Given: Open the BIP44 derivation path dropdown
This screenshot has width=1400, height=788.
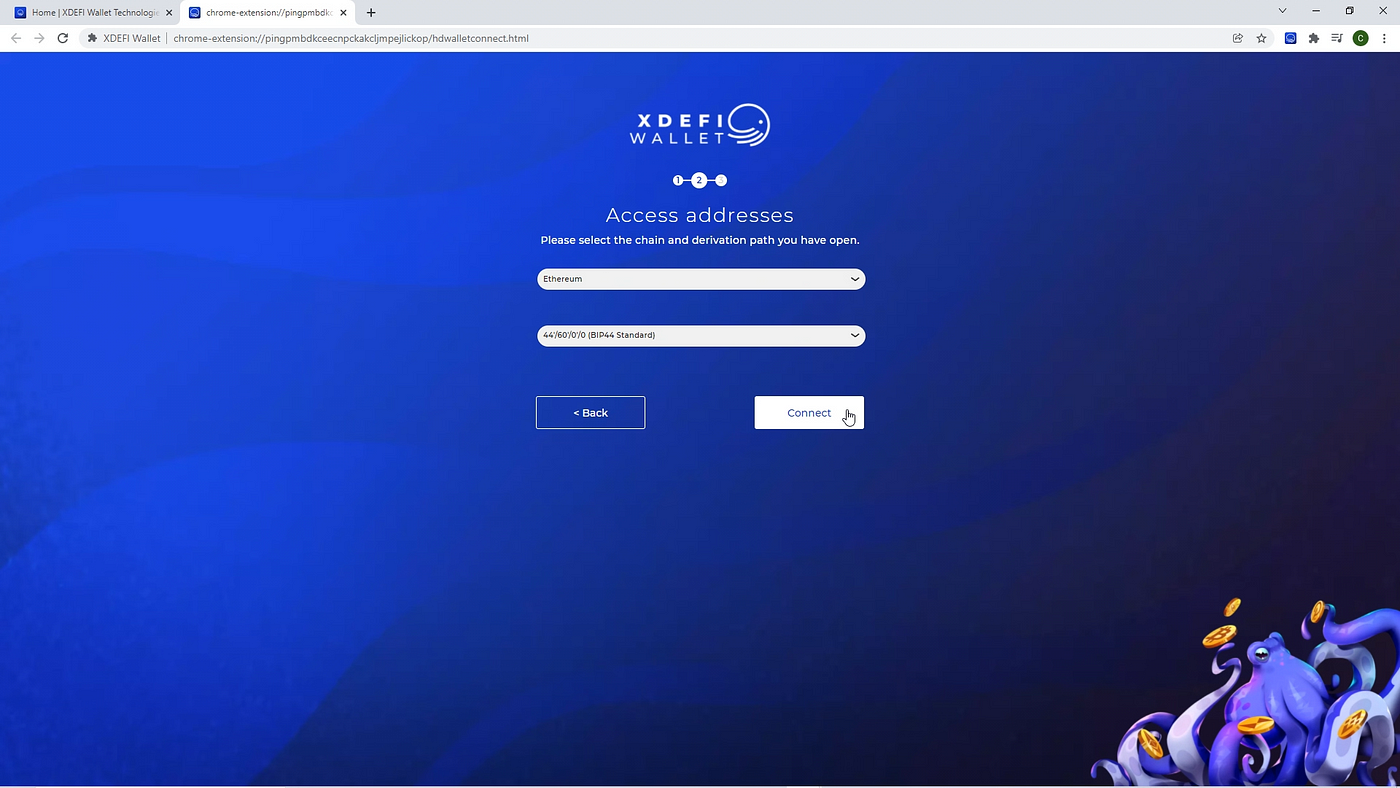Looking at the screenshot, I should (700, 335).
